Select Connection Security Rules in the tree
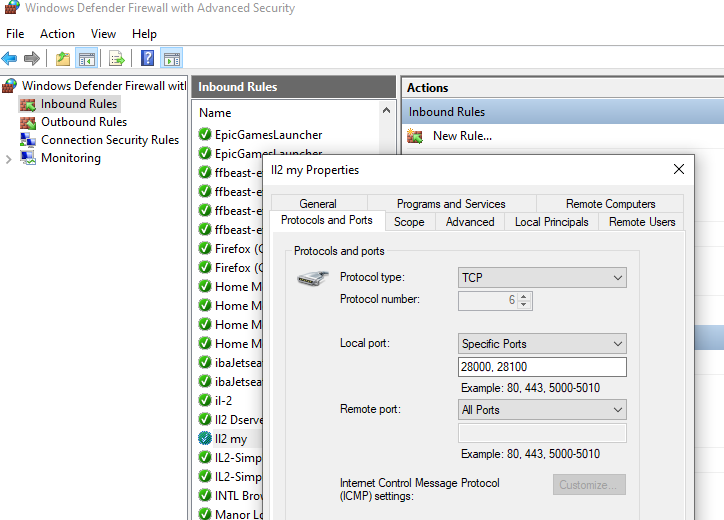 (109, 140)
